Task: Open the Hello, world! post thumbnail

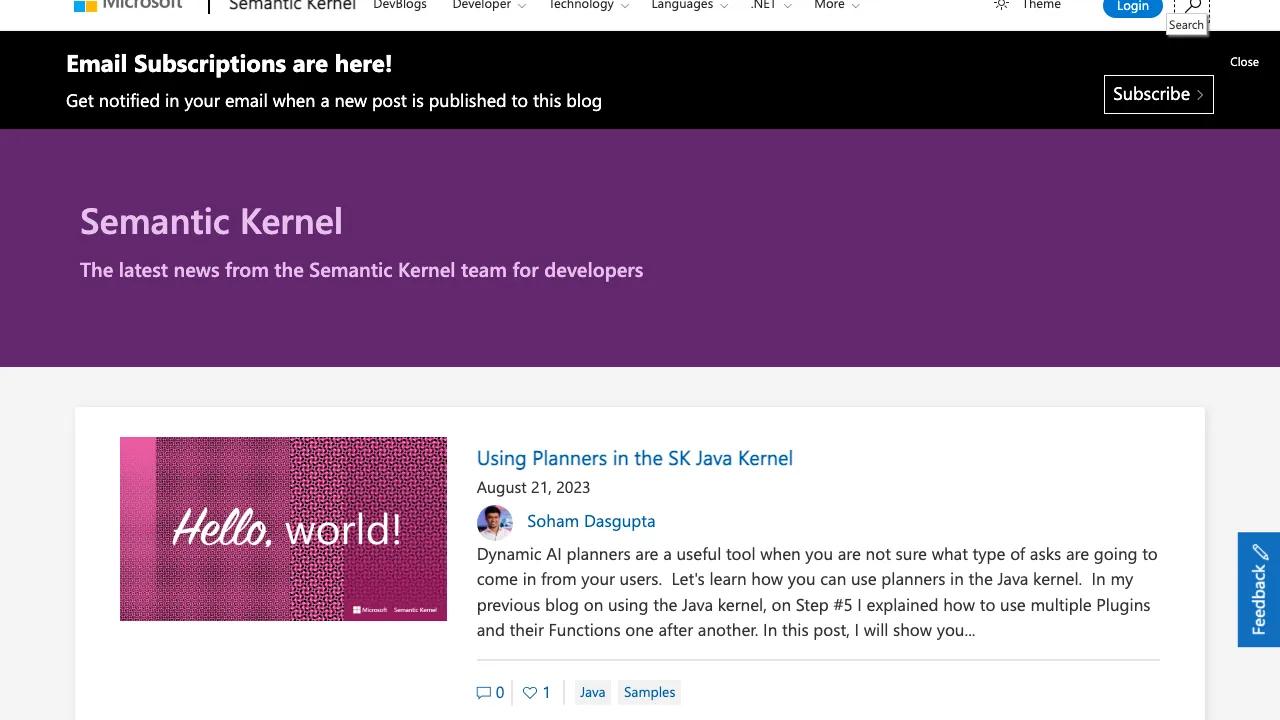Action: (x=283, y=529)
